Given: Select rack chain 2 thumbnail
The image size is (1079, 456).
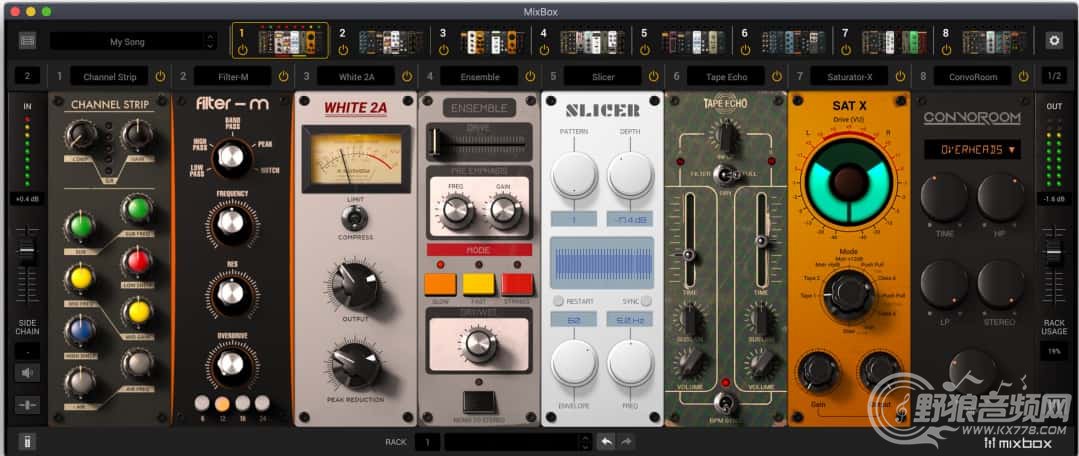Looking at the screenshot, I should tap(390, 41).
